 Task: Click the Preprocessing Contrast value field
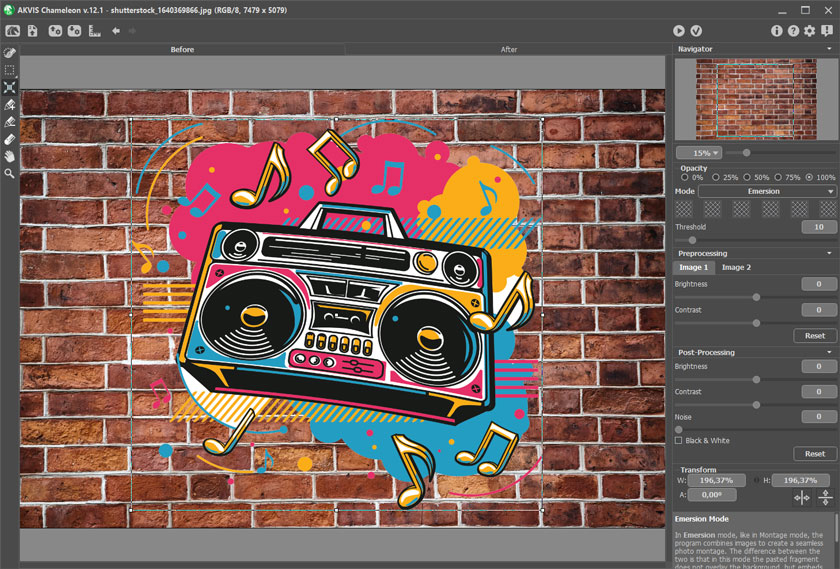click(x=819, y=310)
